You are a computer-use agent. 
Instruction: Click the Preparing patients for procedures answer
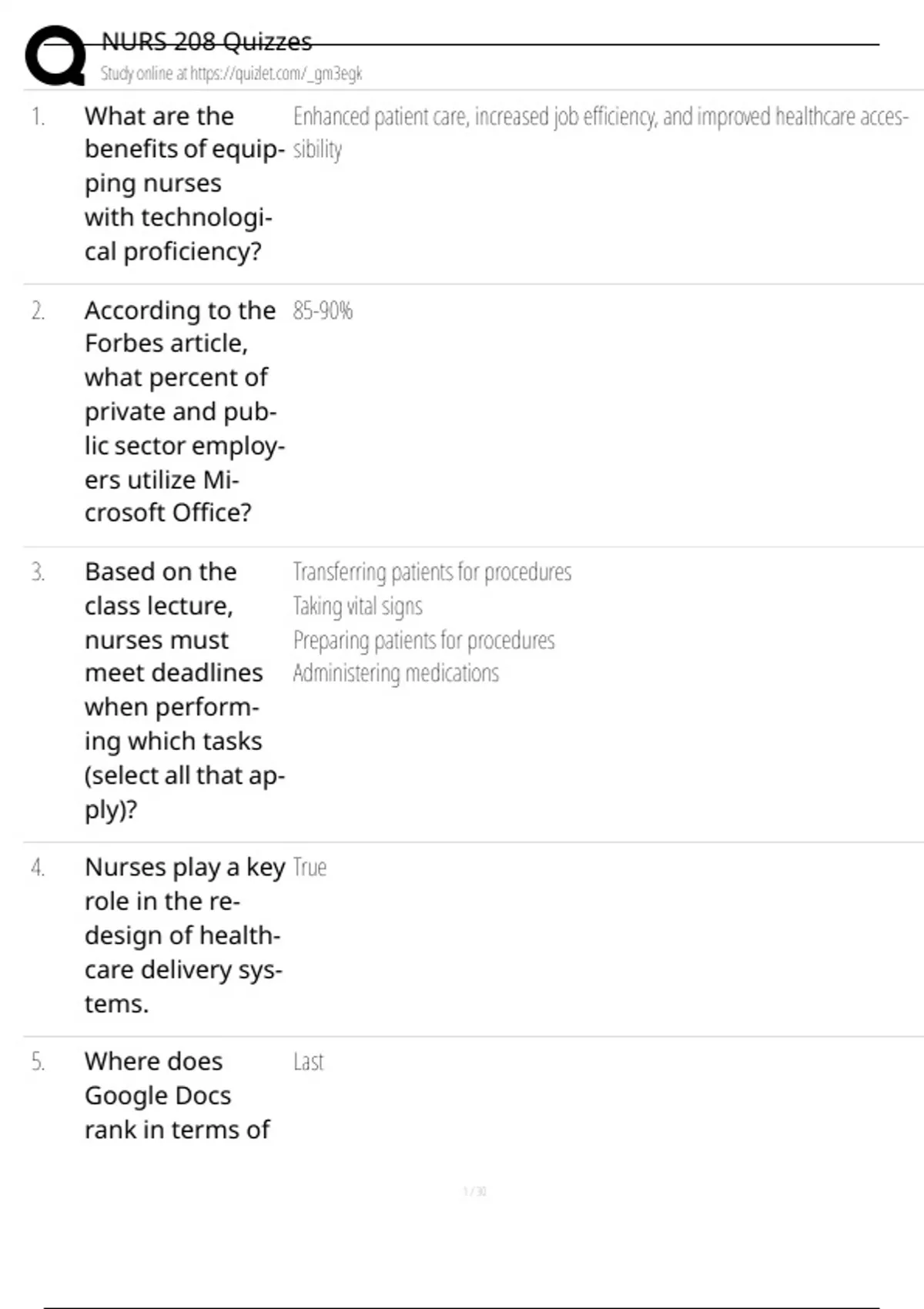tap(423, 641)
